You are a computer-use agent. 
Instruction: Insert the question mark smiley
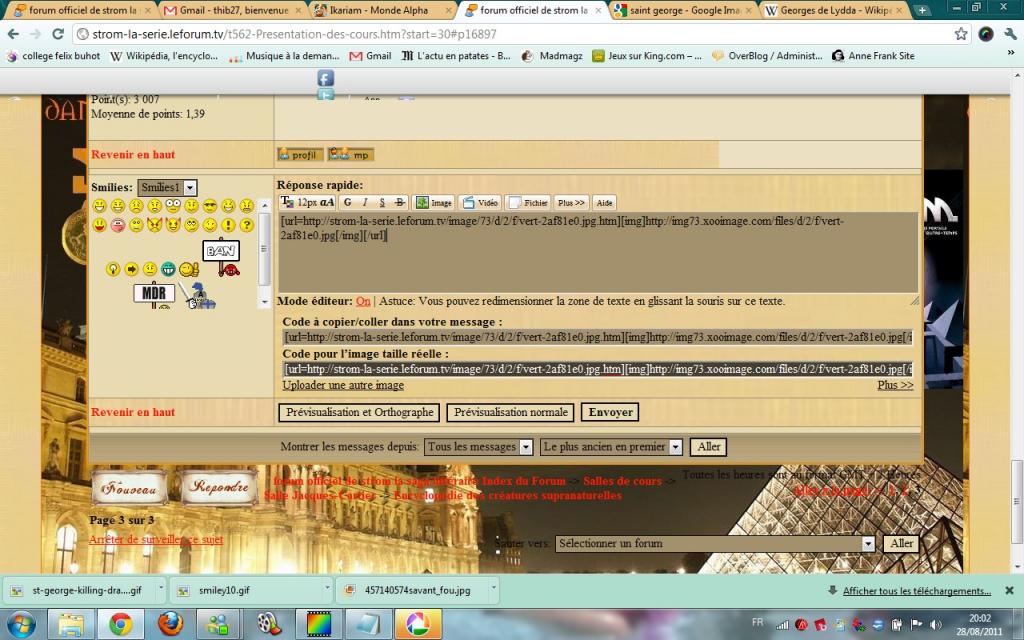[246, 225]
